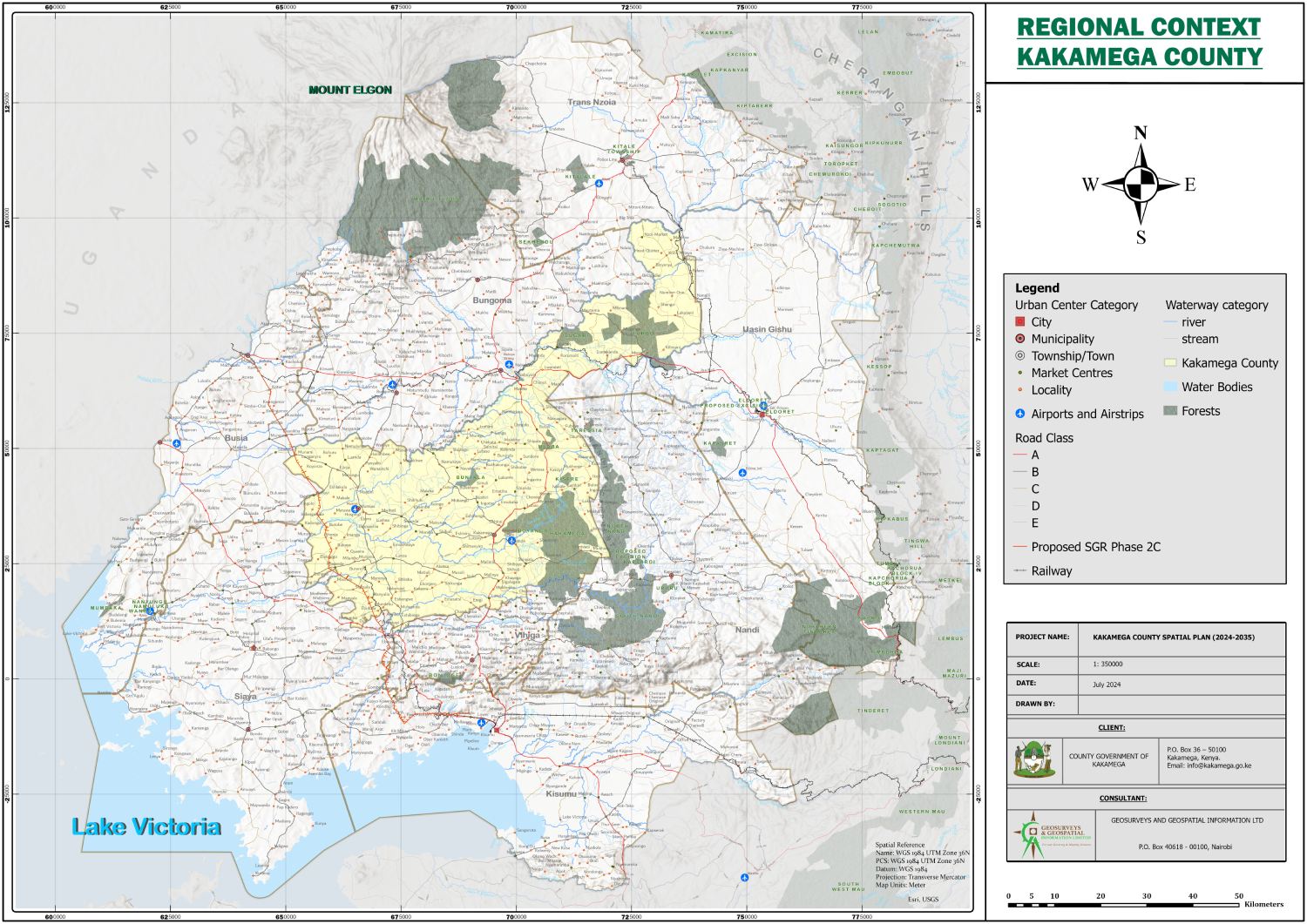This screenshot has width=1307, height=924.
Task: Click the "Waterway category" legend subheading
Action: tap(1216, 305)
